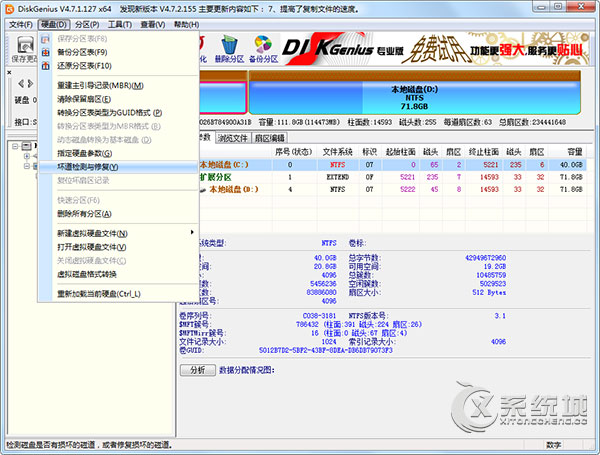Viewport: 600px width, 455px height.
Task: Click the 保存更改 save changes toolbar icon
Action: (x=24, y=49)
